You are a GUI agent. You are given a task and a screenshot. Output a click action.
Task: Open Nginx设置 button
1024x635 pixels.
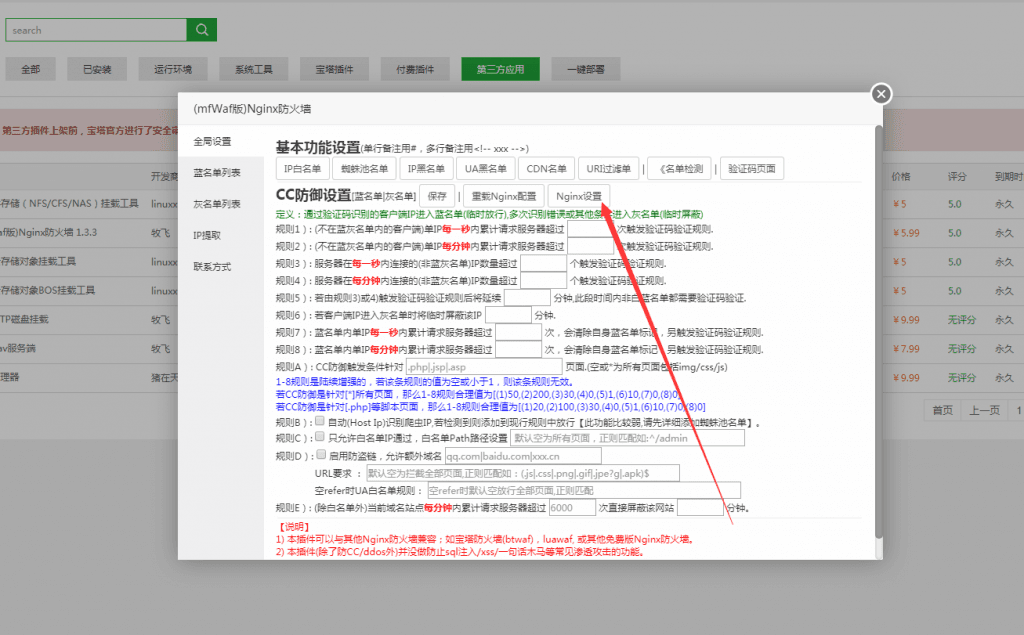[579, 195]
